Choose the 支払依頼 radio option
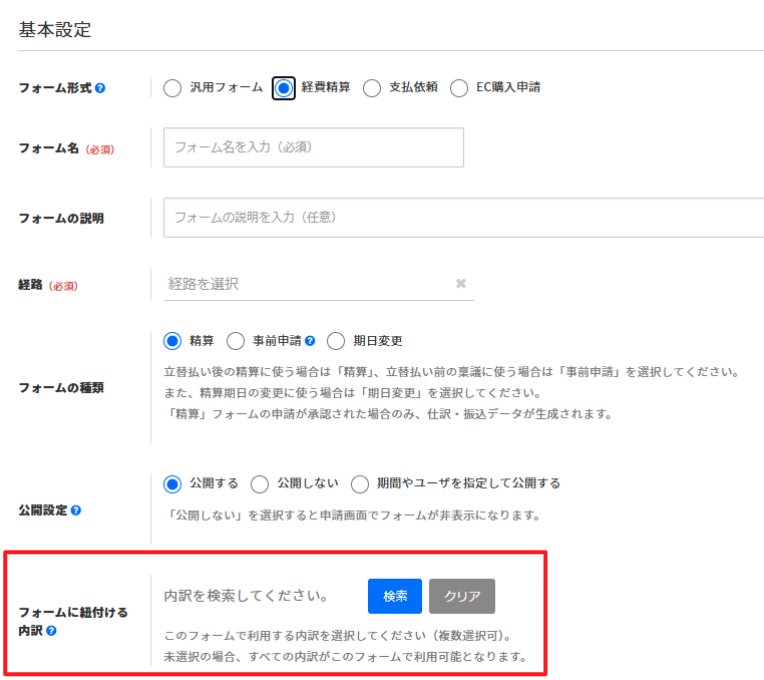This screenshot has height=680, width=764. [x=372, y=88]
